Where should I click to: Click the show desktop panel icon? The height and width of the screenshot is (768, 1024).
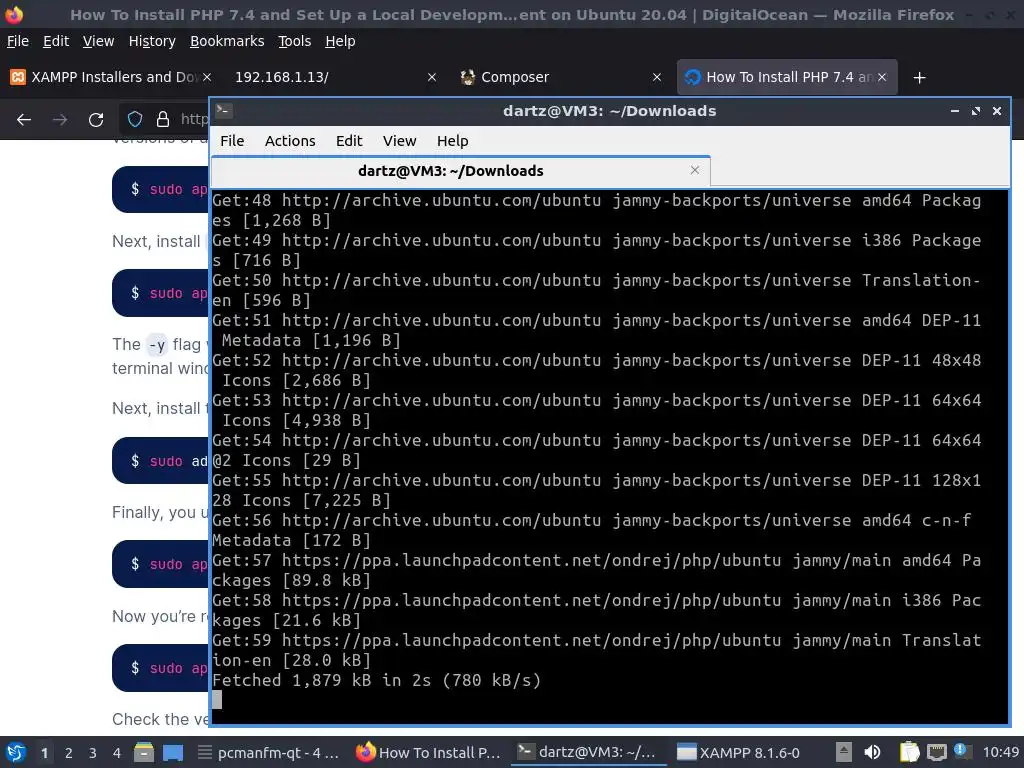(173, 753)
